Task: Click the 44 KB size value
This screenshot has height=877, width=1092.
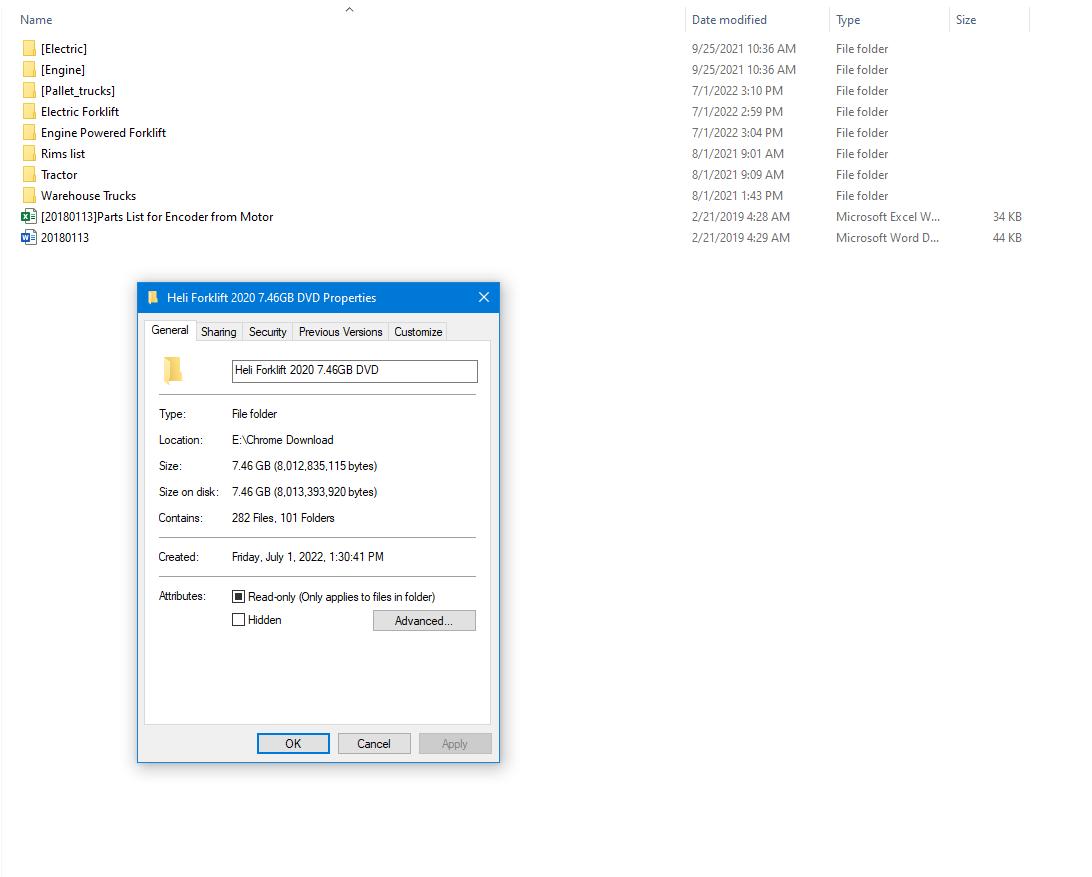Action: tap(1007, 238)
